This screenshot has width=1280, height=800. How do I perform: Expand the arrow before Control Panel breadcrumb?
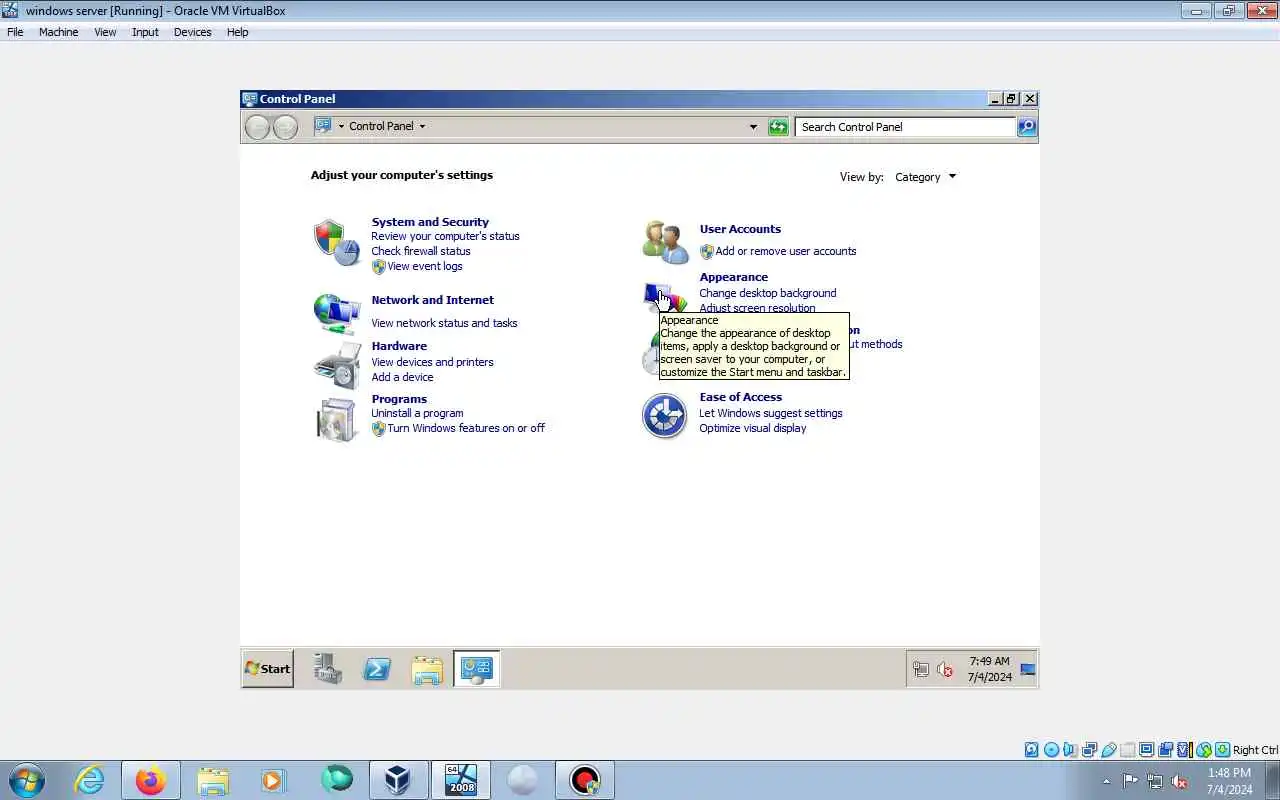[341, 126]
